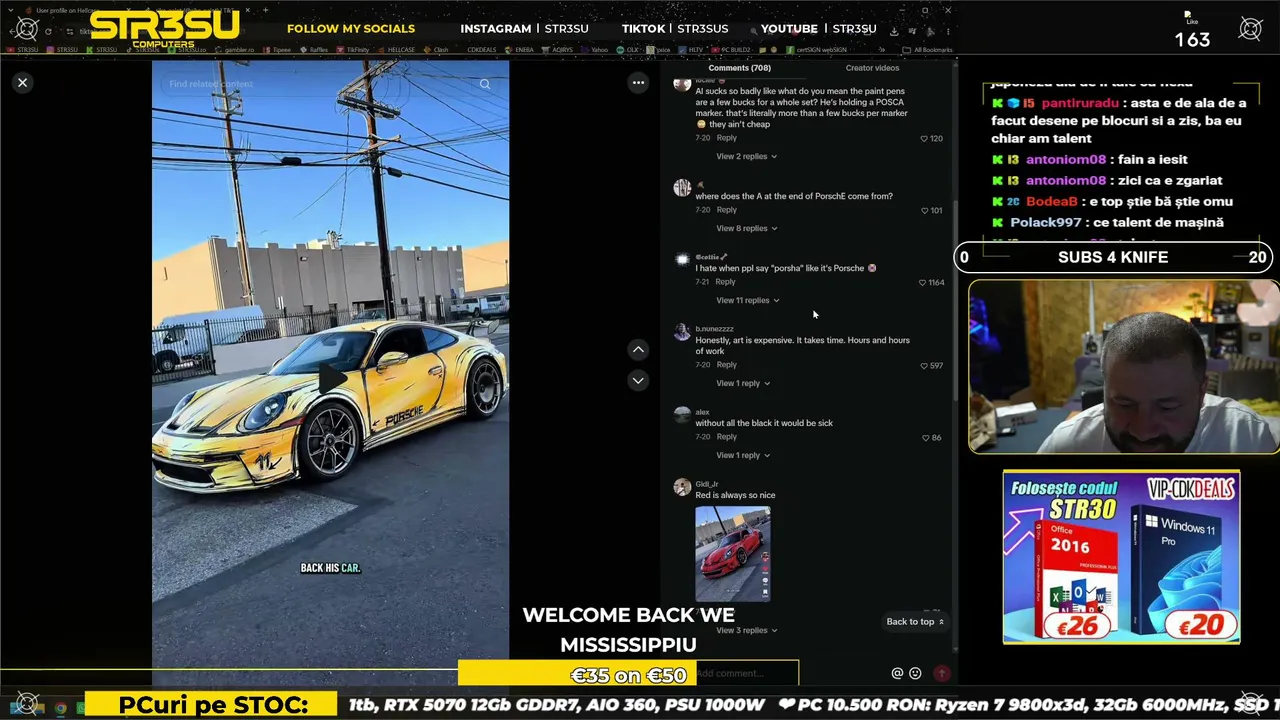Viewport: 1280px width, 720px height.
Task: Open the three-dot more options menu
Action: coord(638,83)
